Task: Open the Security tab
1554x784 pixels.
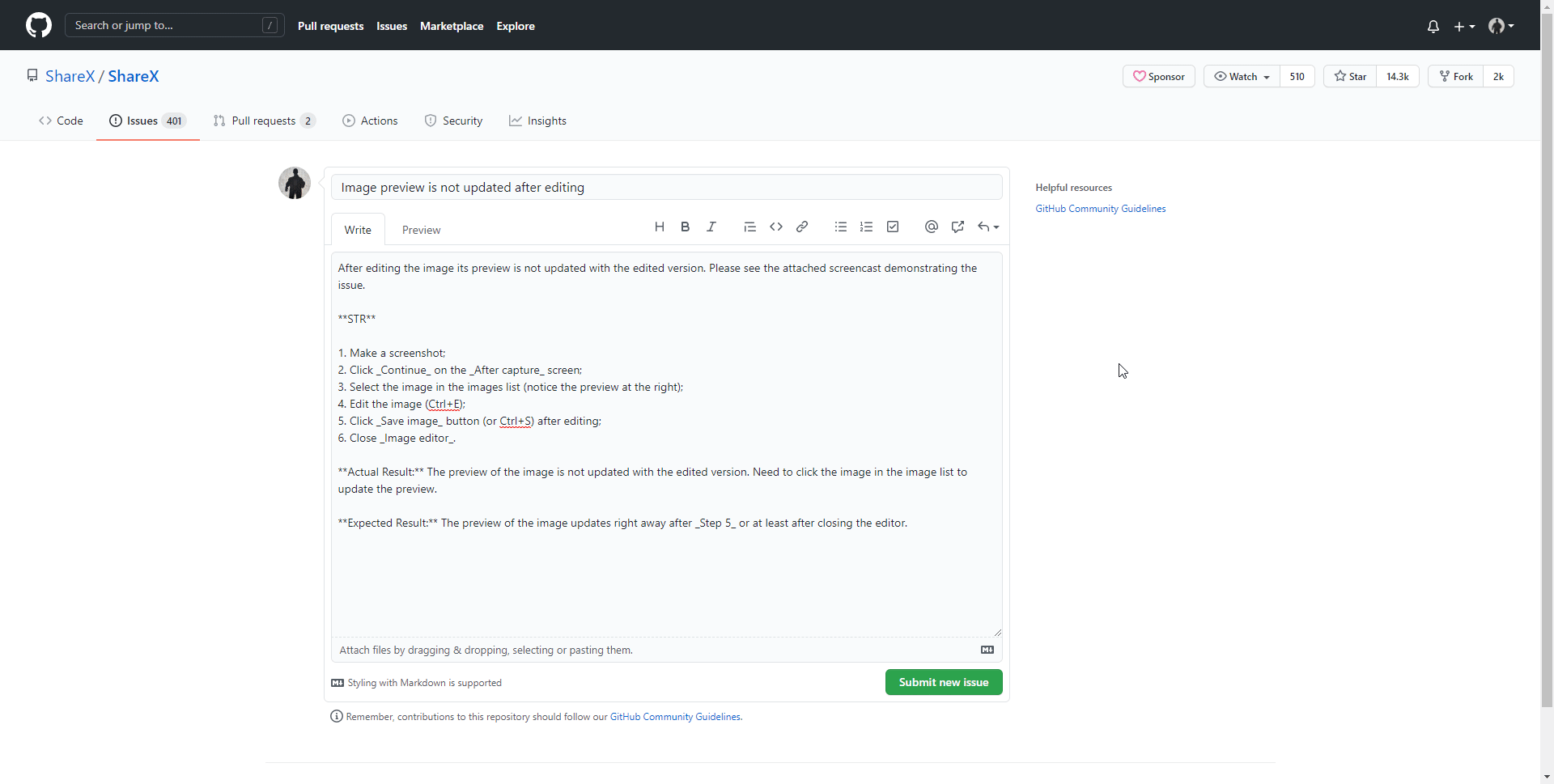Action: (x=453, y=121)
